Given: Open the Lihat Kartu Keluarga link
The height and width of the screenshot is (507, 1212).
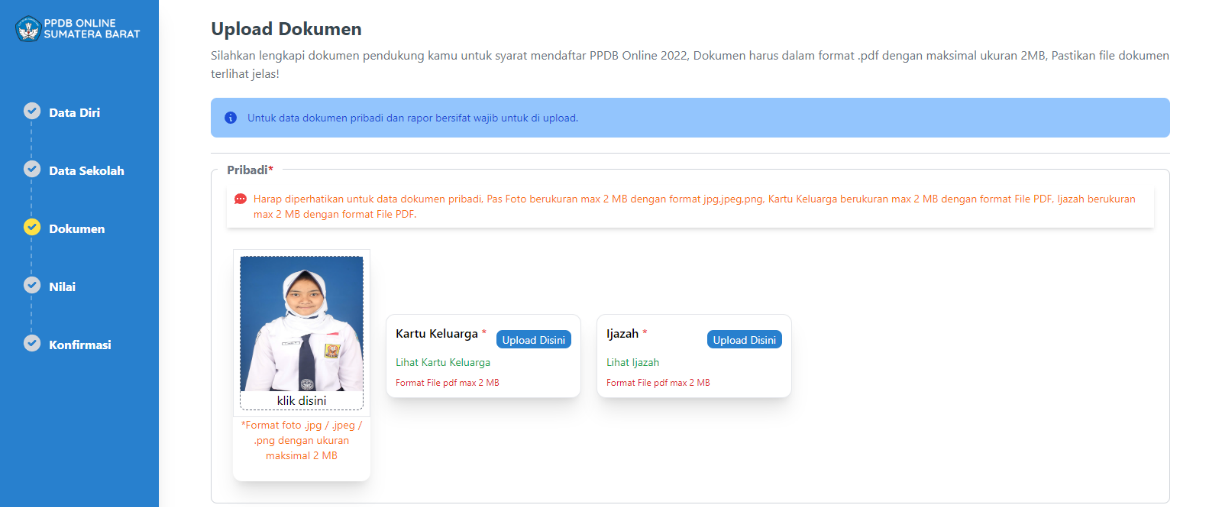Looking at the screenshot, I should coord(443,362).
